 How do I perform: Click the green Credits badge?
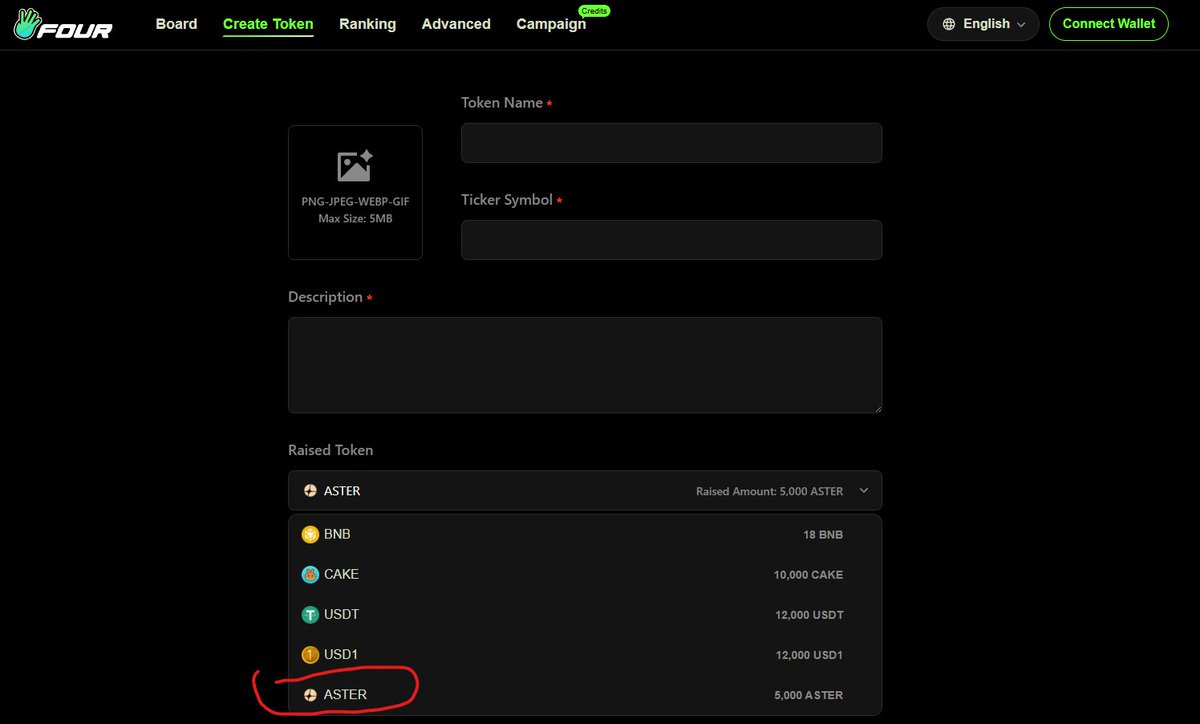coord(594,11)
